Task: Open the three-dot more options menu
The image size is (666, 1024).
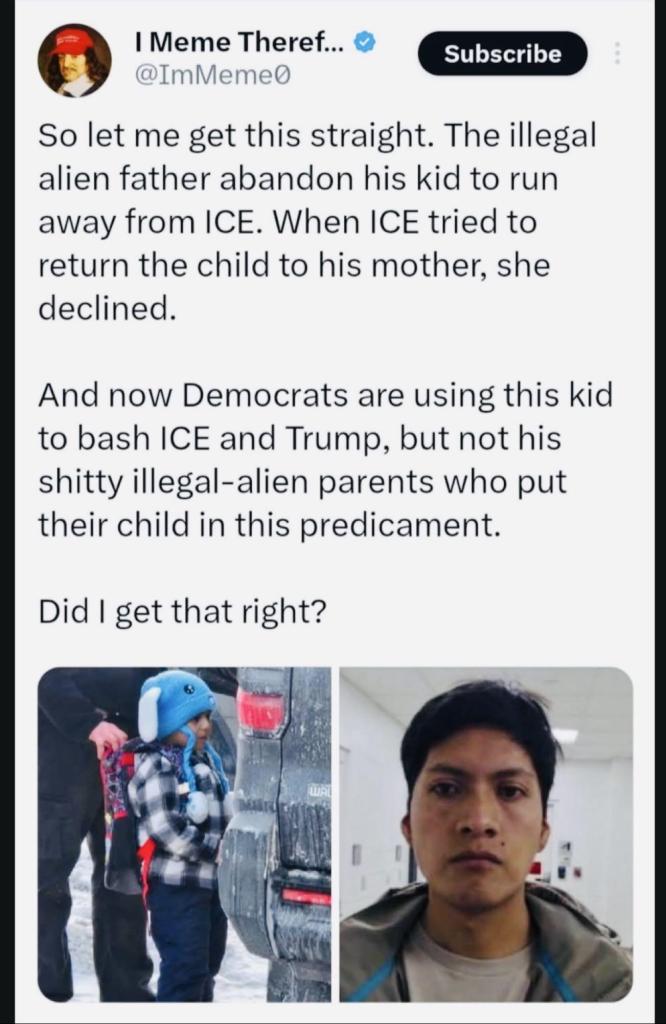Action: click(x=619, y=54)
